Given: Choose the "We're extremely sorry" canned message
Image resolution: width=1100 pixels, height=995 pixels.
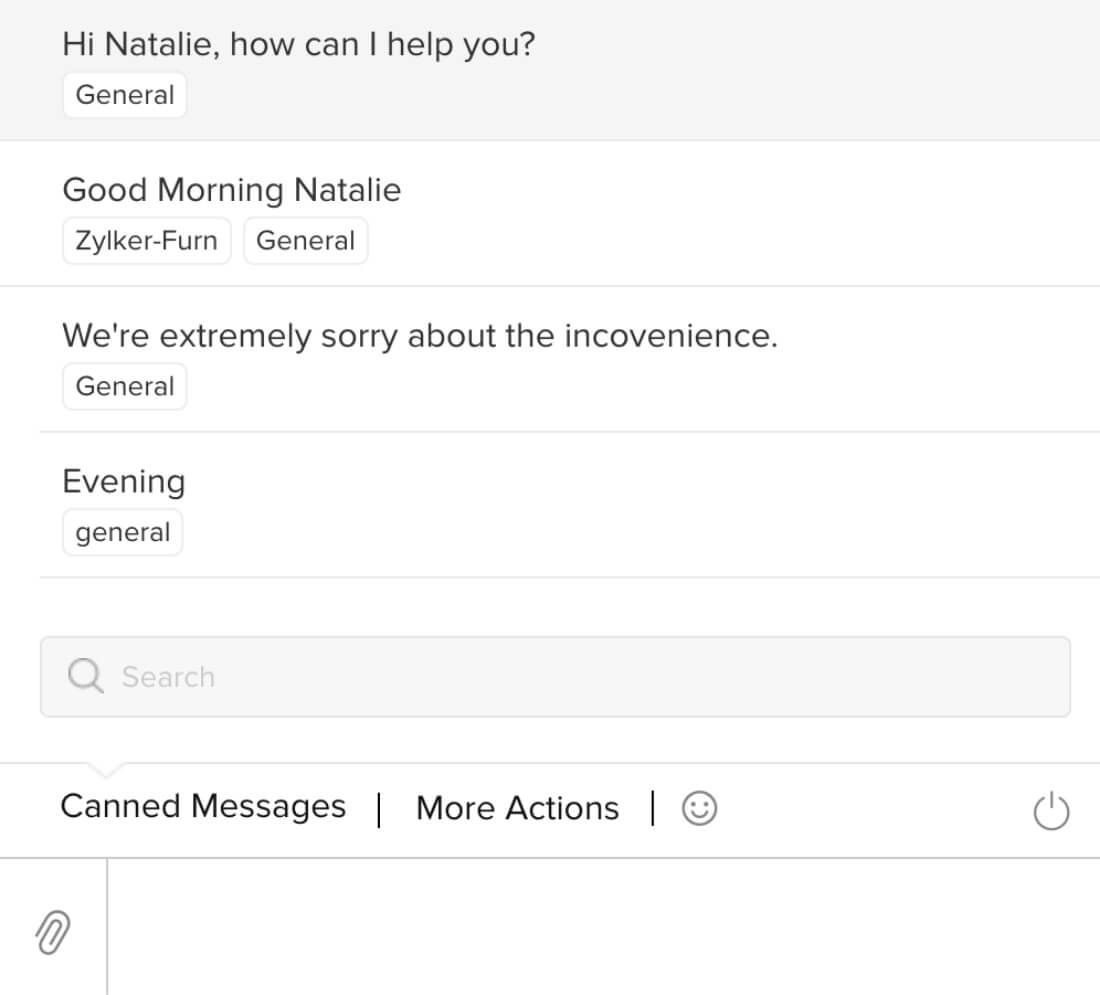Looking at the screenshot, I should pos(419,336).
